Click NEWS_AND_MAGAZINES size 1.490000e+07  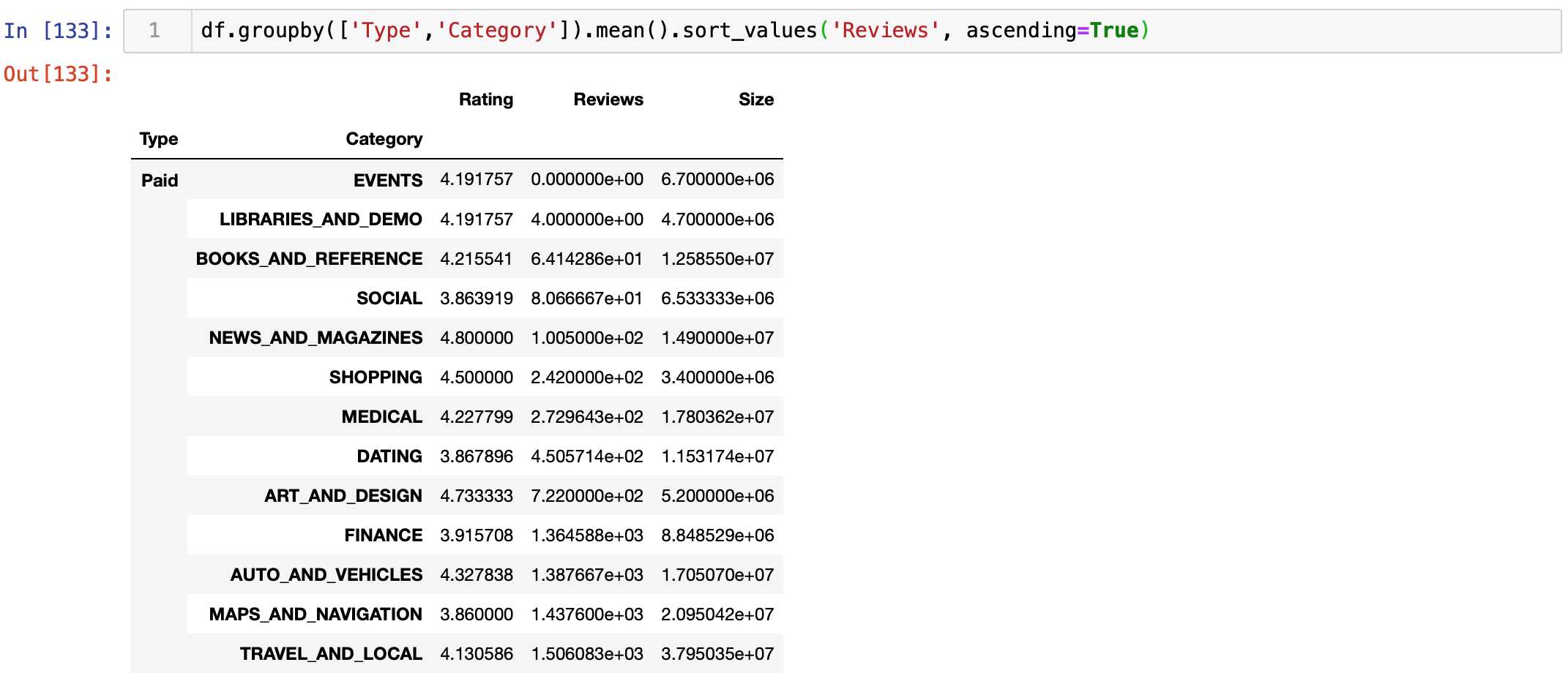click(x=717, y=338)
